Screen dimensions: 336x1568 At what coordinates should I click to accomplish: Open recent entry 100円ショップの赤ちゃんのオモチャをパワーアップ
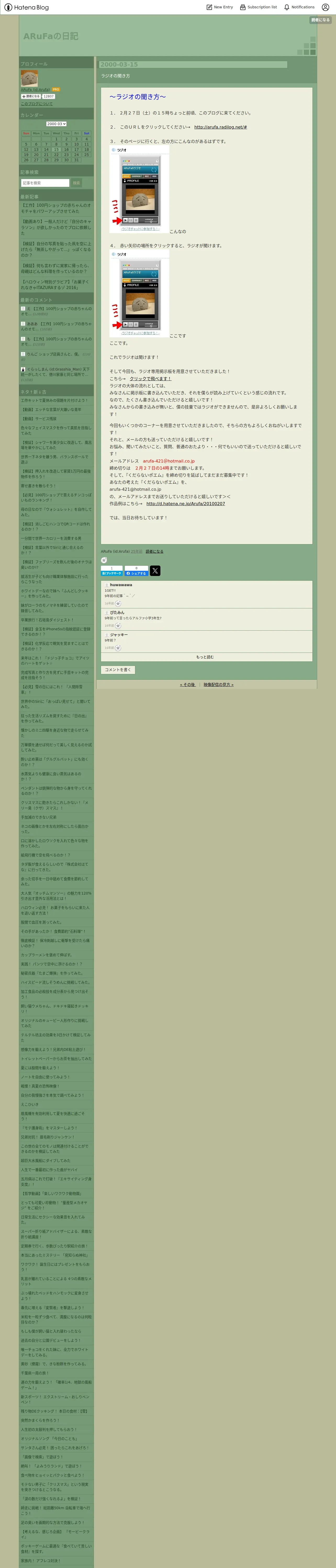(x=56, y=208)
